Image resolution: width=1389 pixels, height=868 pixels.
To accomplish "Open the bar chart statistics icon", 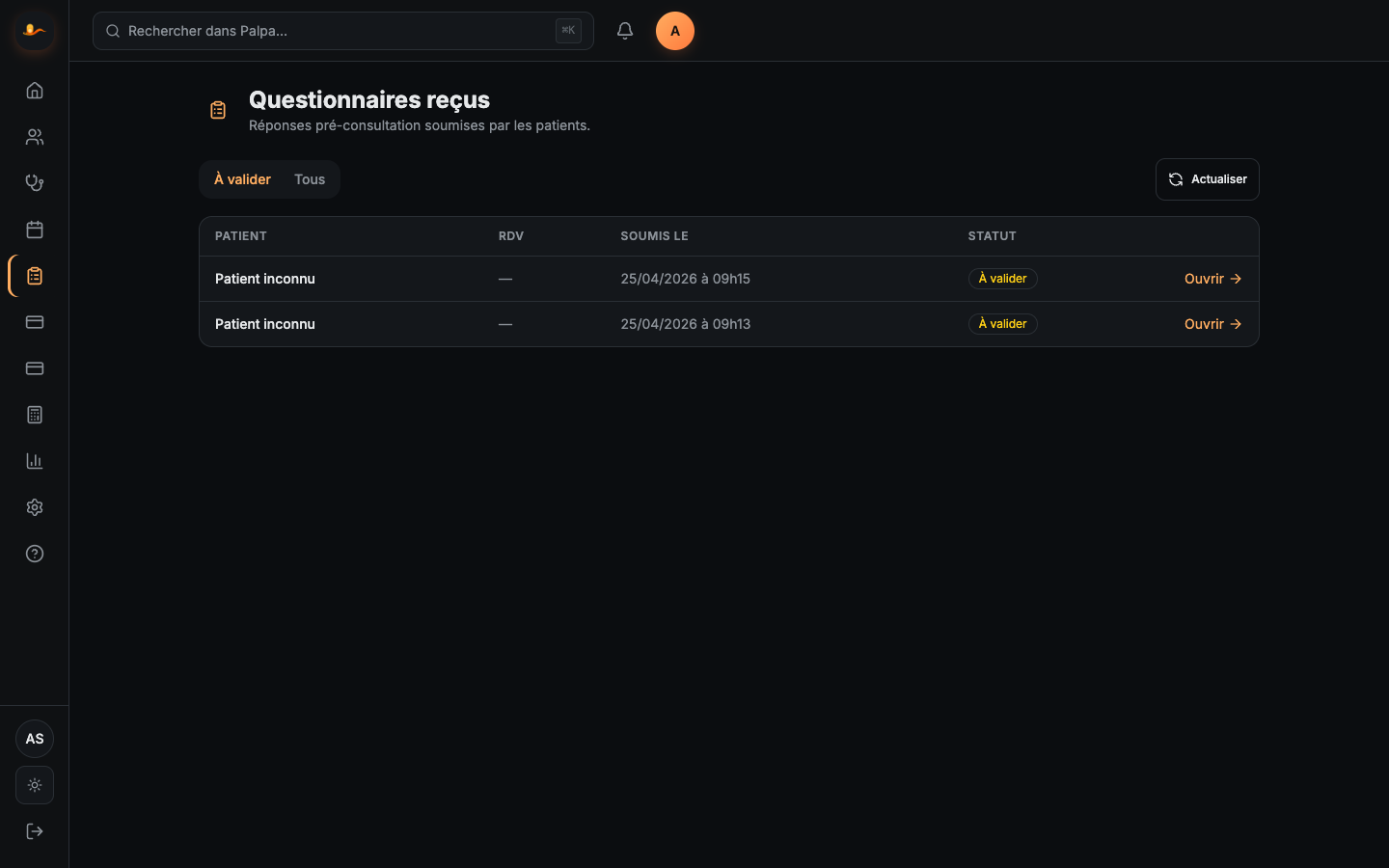I will click(35, 461).
